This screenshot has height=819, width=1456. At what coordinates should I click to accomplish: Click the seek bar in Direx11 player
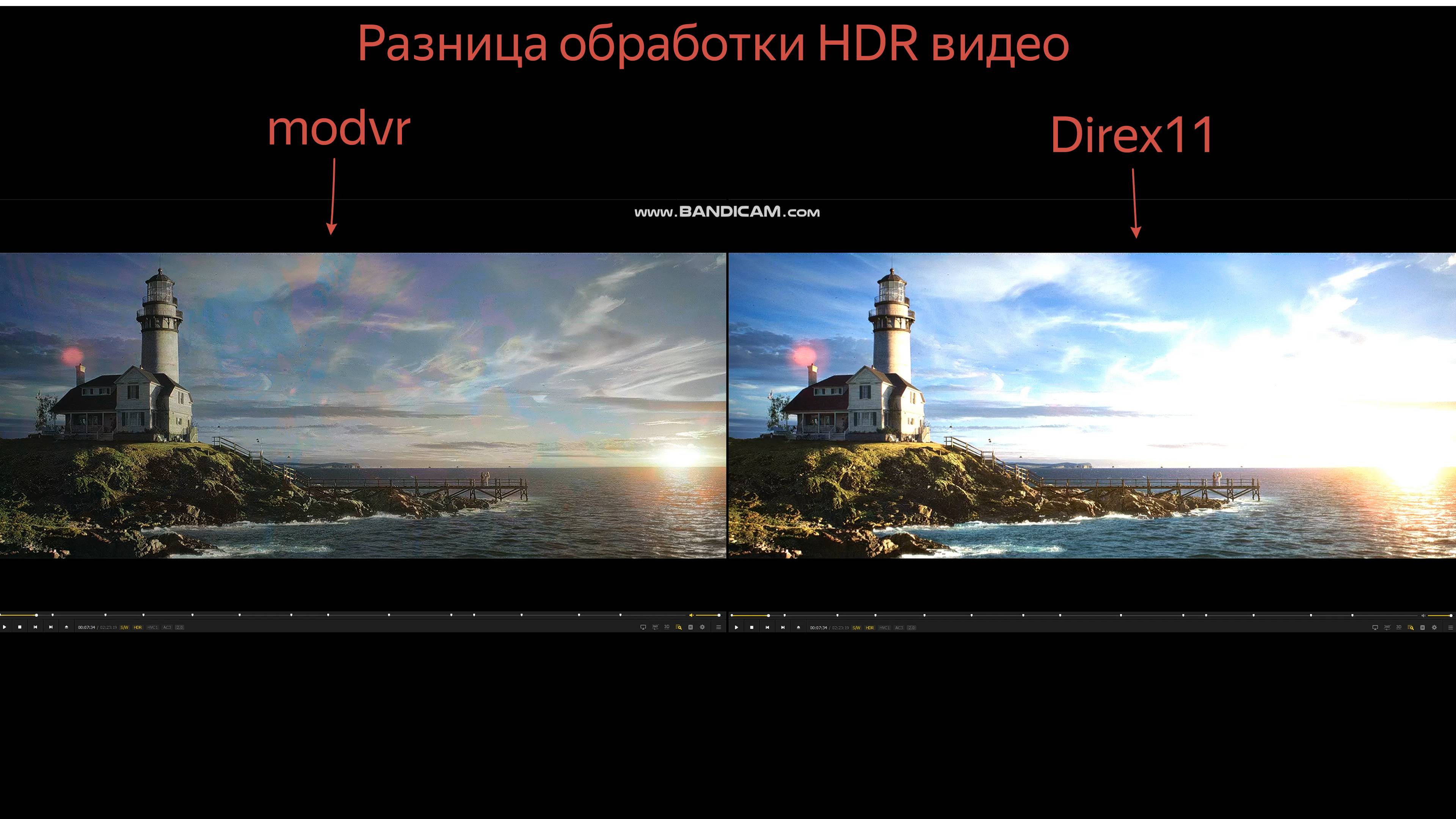coord(1075,616)
